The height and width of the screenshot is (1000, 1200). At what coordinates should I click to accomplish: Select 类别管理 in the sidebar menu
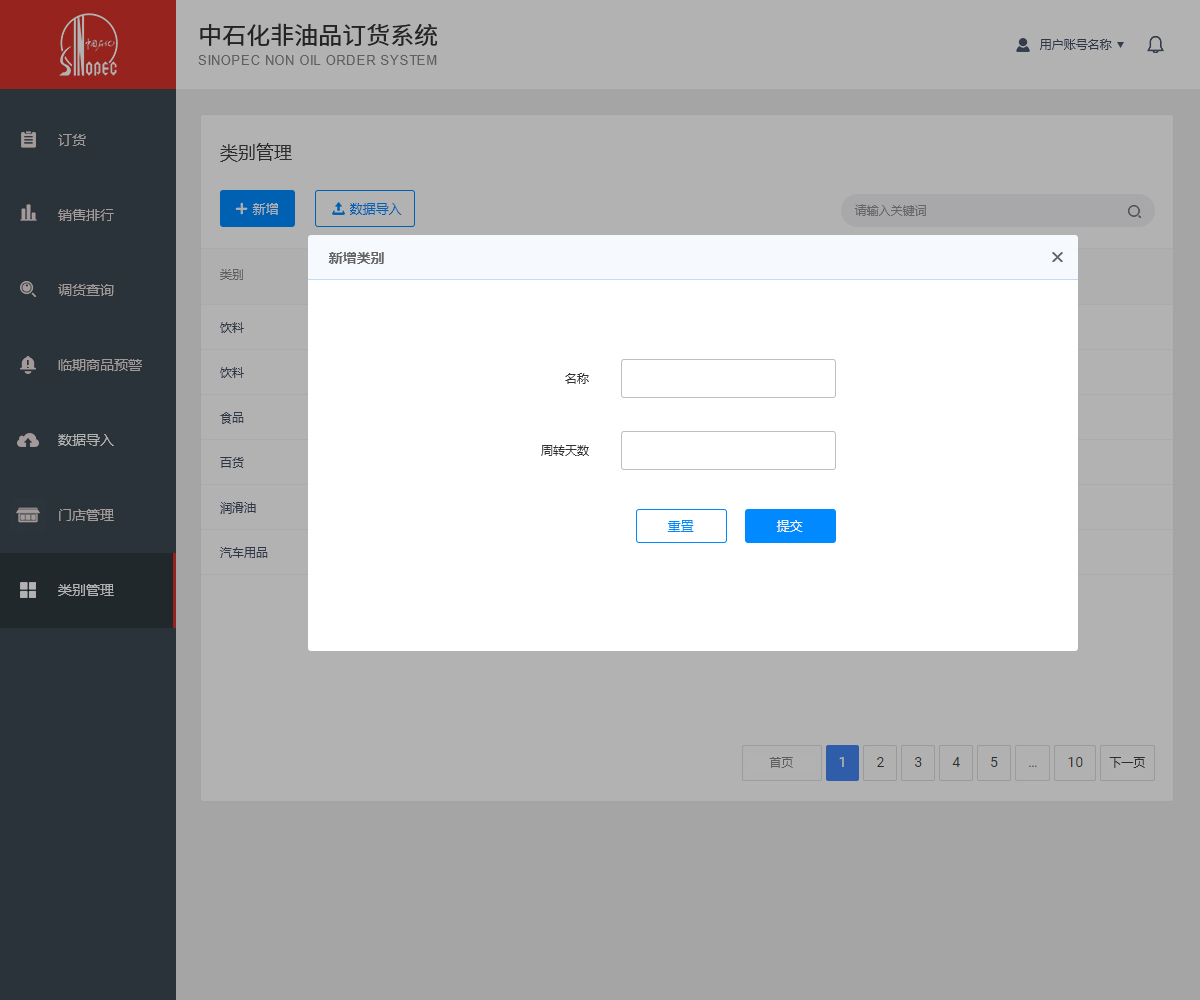pos(86,590)
